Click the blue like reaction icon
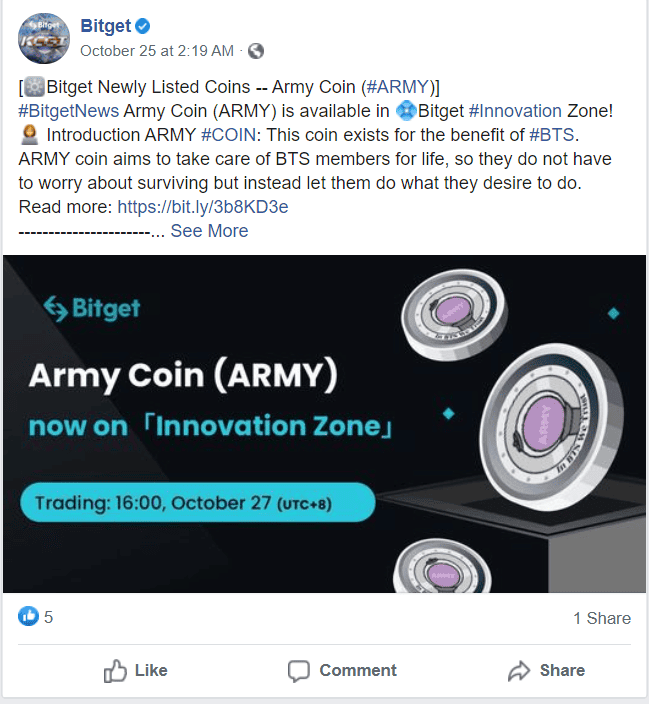649x704 pixels. pos(28,617)
